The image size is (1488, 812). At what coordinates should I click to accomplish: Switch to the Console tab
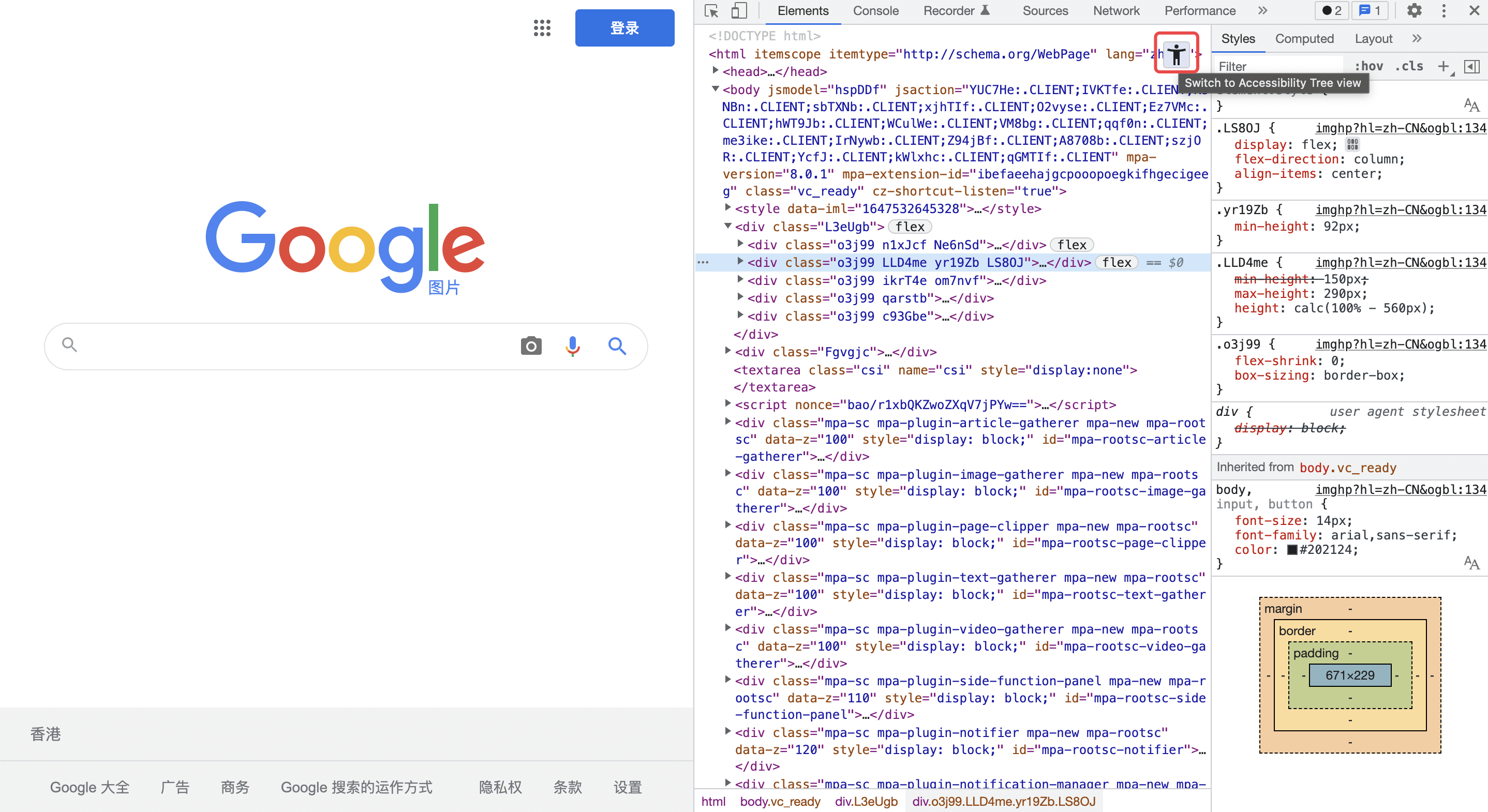point(875,11)
